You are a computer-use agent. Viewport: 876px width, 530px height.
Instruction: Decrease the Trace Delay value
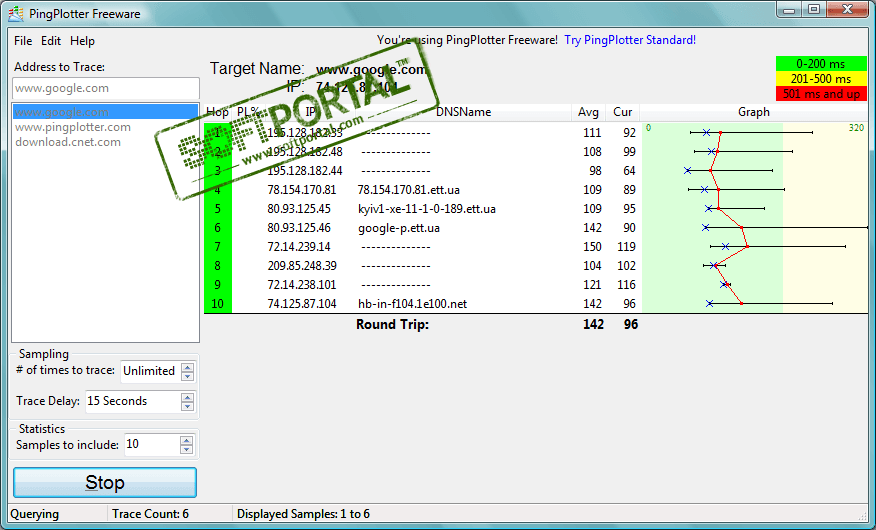[x=188, y=407]
